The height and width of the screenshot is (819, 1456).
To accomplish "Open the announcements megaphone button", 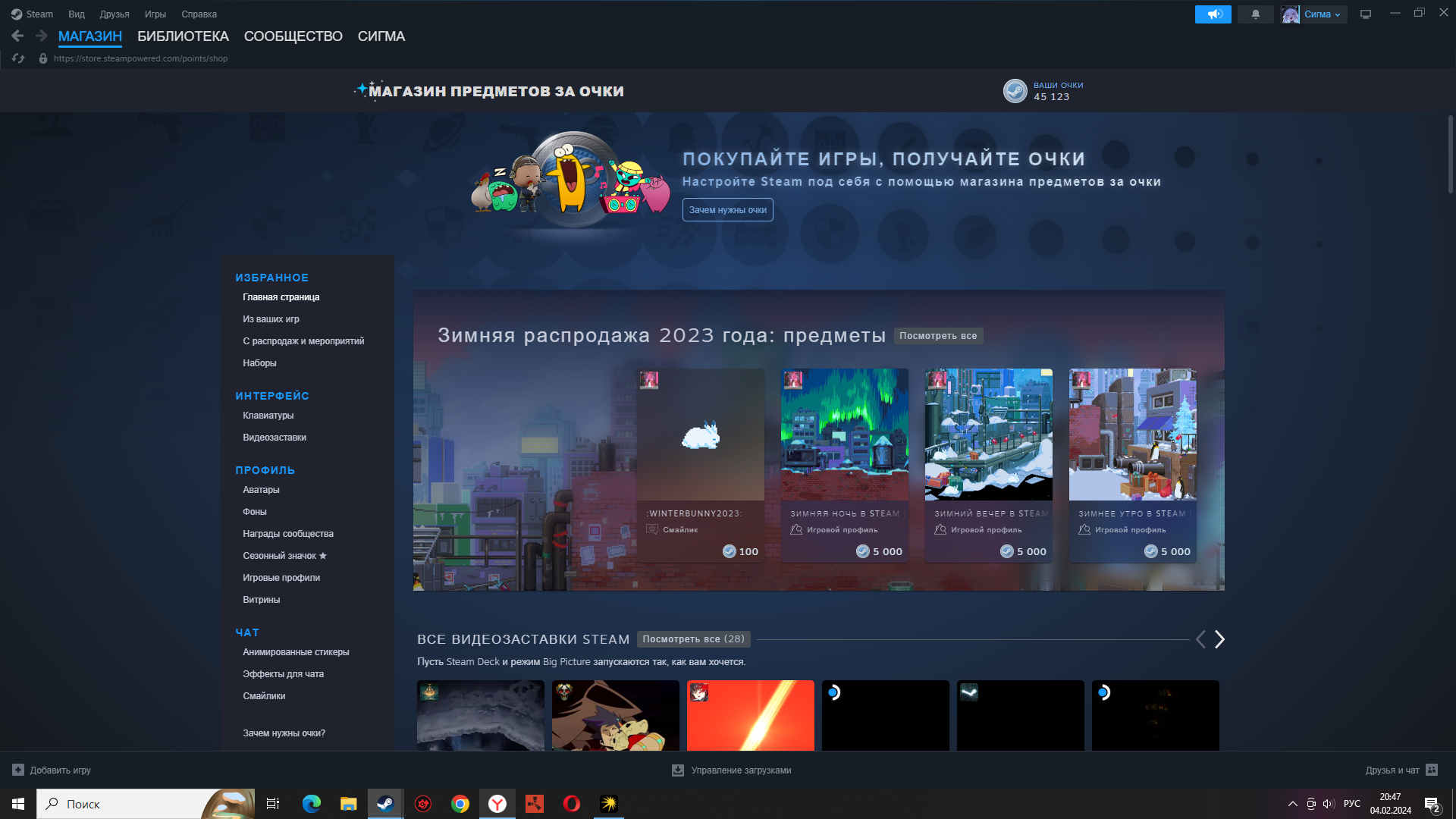I will coord(1213,14).
